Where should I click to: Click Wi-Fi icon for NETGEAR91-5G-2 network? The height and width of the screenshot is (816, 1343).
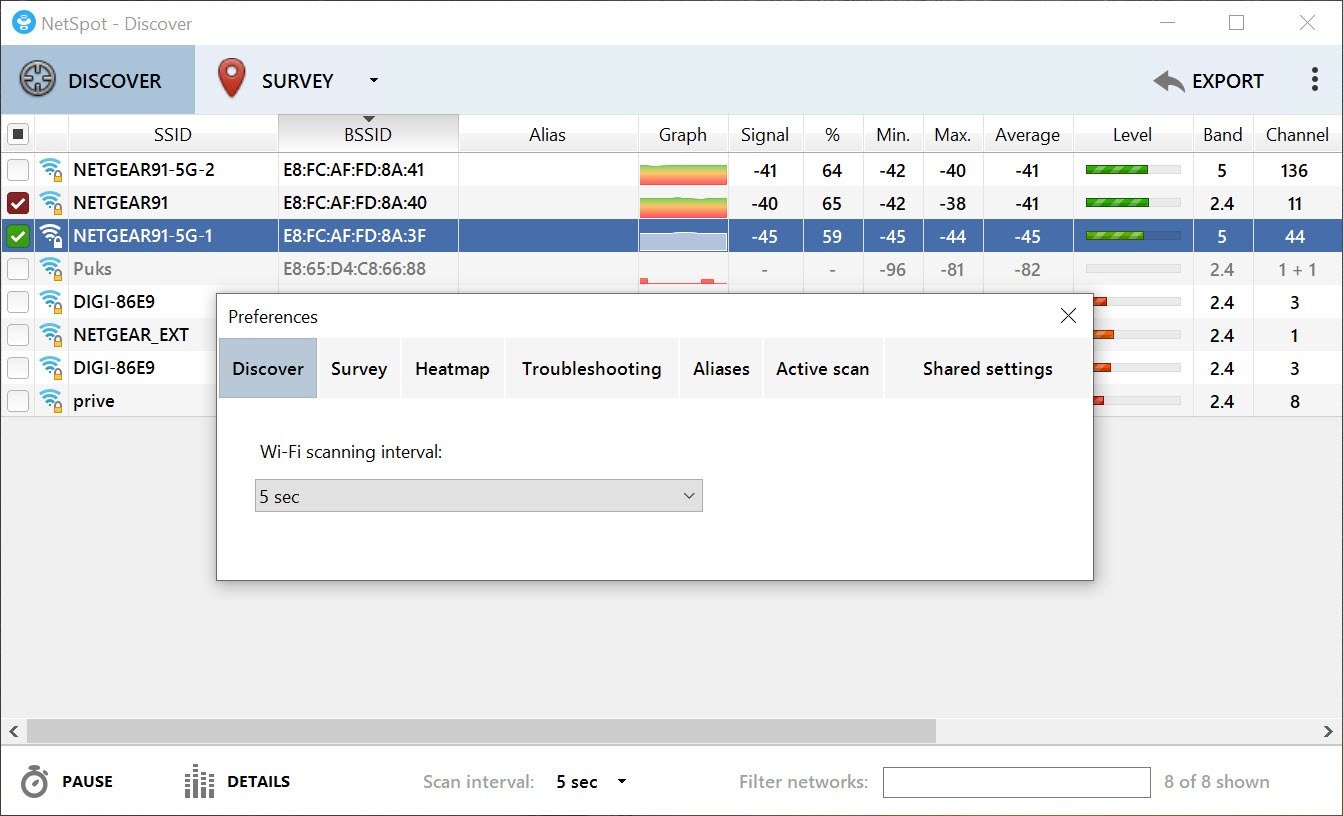51,170
